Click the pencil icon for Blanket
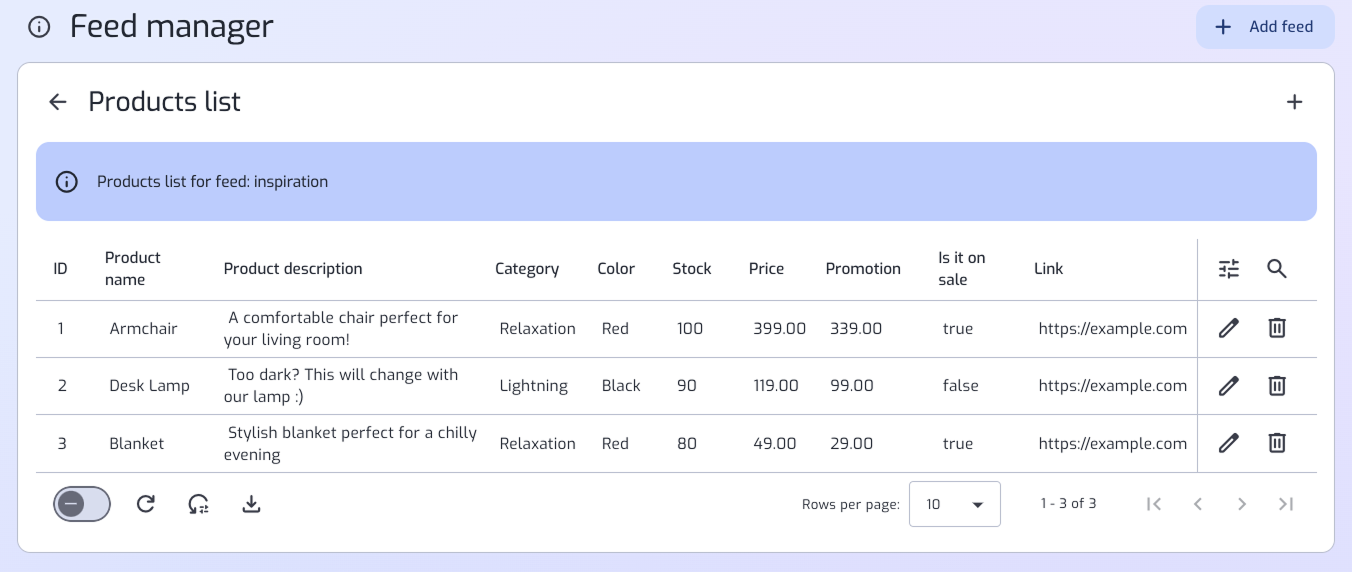The height and width of the screenshot is (572, 1352). (x=1229, y=442)
